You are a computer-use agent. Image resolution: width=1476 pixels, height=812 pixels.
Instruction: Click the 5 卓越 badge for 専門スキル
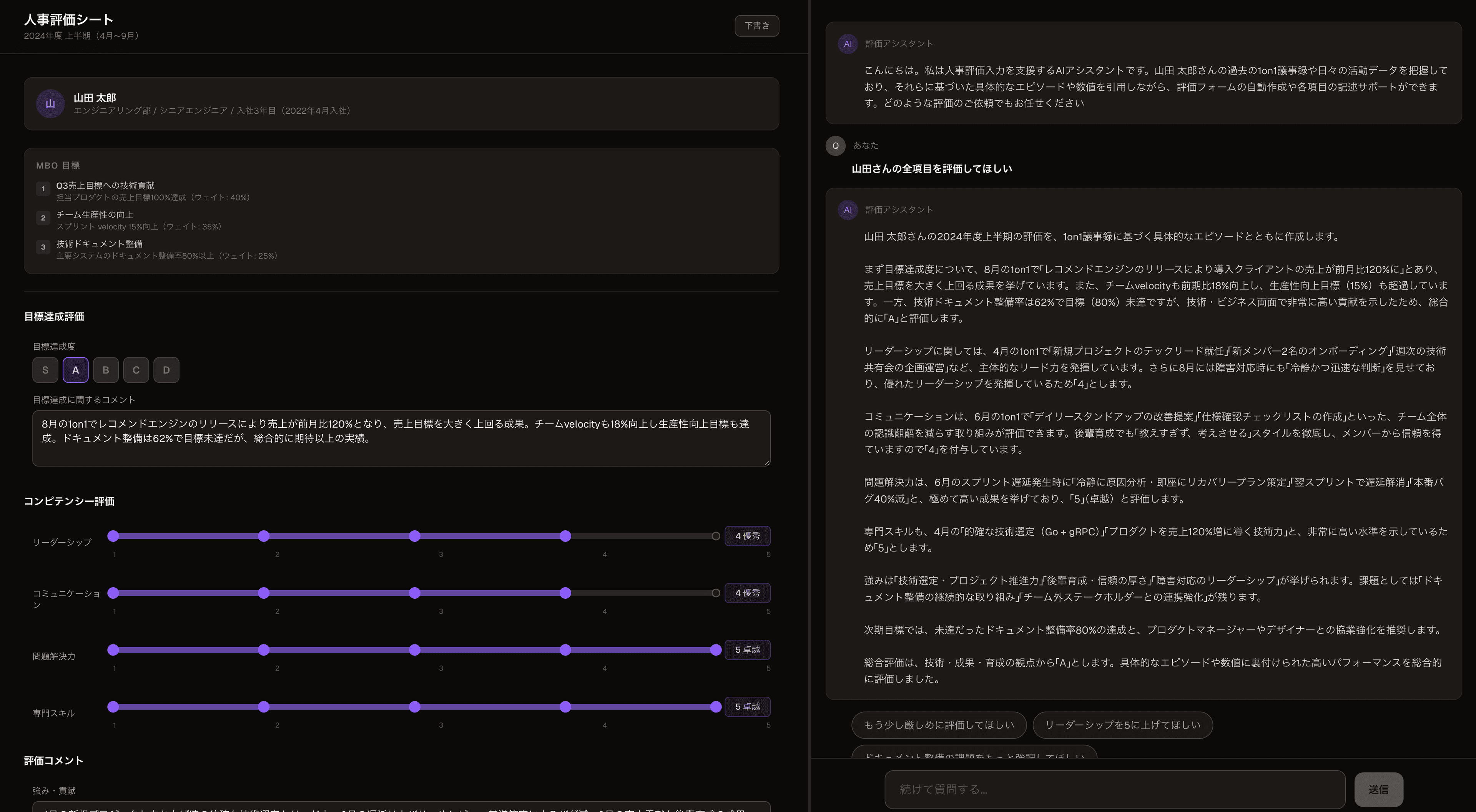(x=747, y=707)
